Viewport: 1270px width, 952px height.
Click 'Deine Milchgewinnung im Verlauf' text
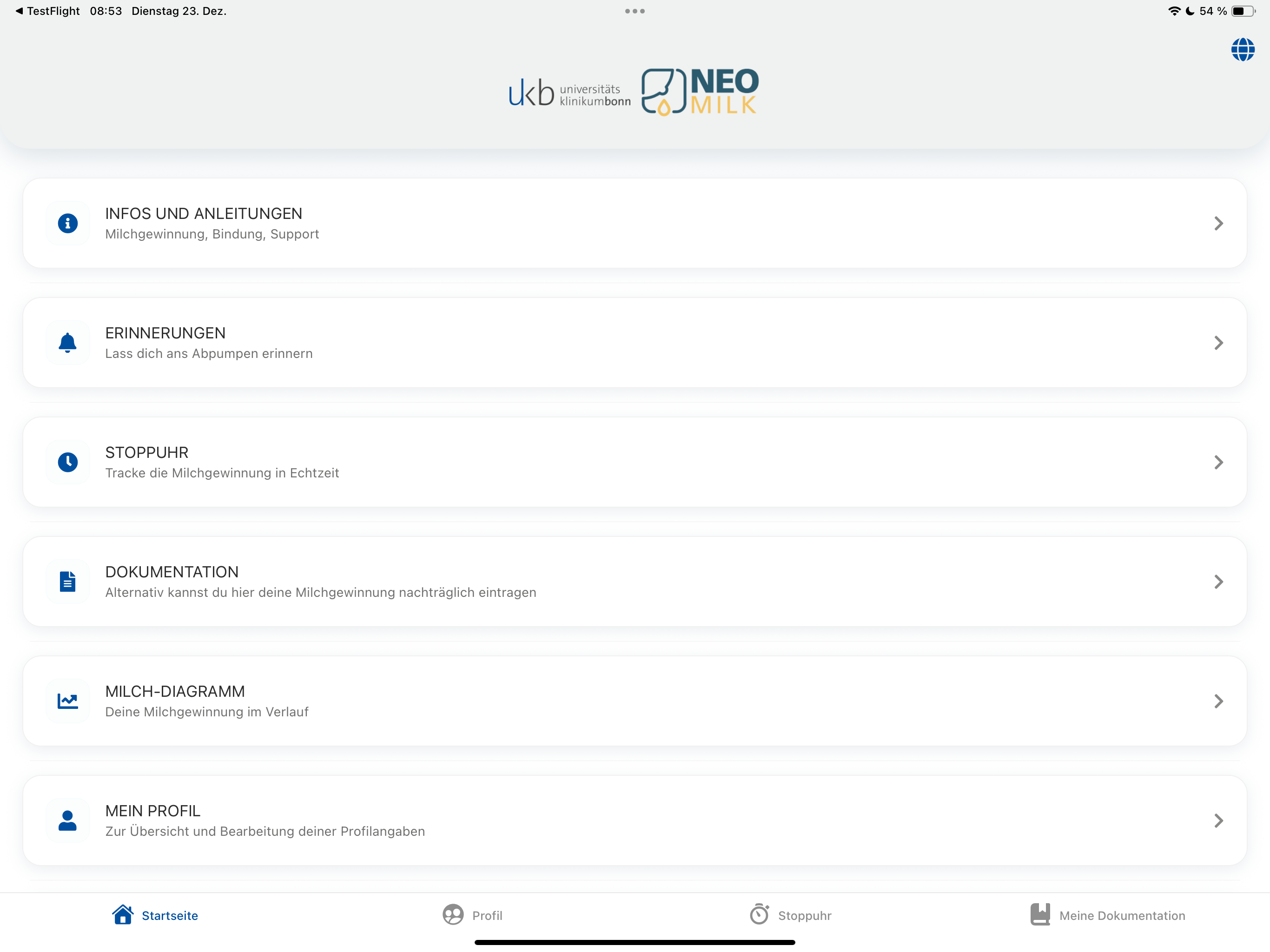[x=207, y=712]
